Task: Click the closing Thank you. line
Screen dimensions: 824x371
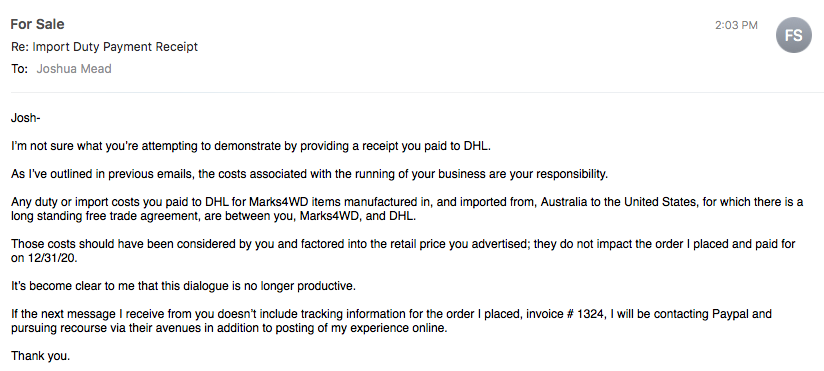Action: coord(40,356)
